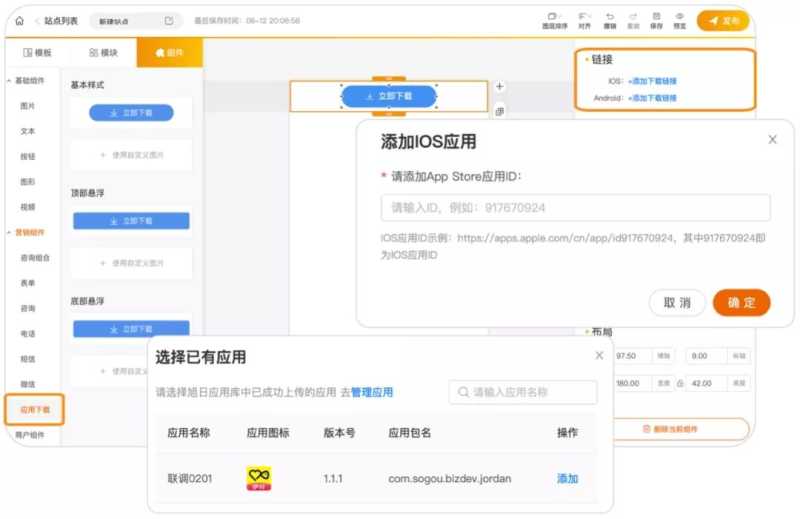Image resolution: width=800 pixels, height=519 pixels.
Task: Click the layout field showing 42.00
Action: click(x=707, y=383)
